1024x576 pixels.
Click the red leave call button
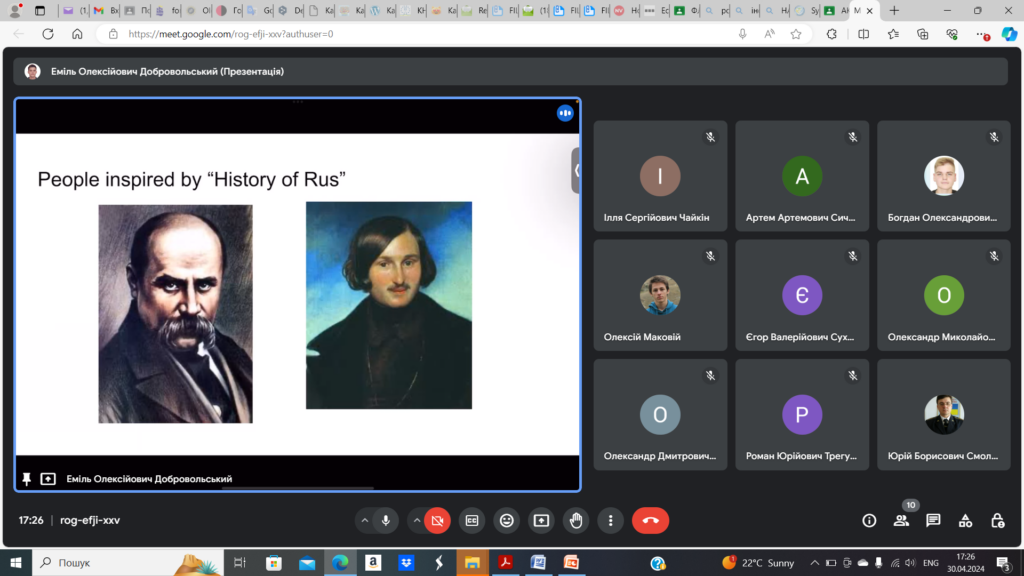click(650, 520)
